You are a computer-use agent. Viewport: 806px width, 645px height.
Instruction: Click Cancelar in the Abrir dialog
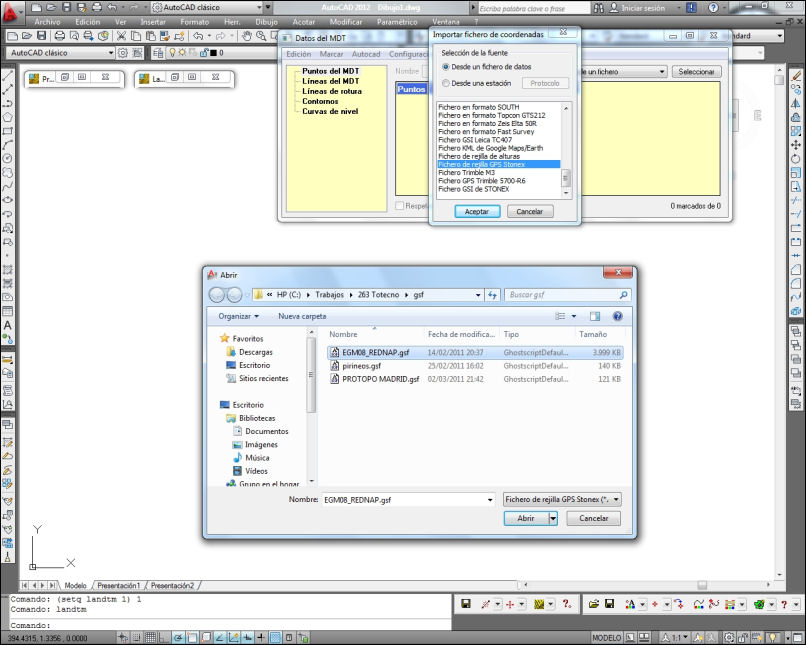click(x=594, y=518)
